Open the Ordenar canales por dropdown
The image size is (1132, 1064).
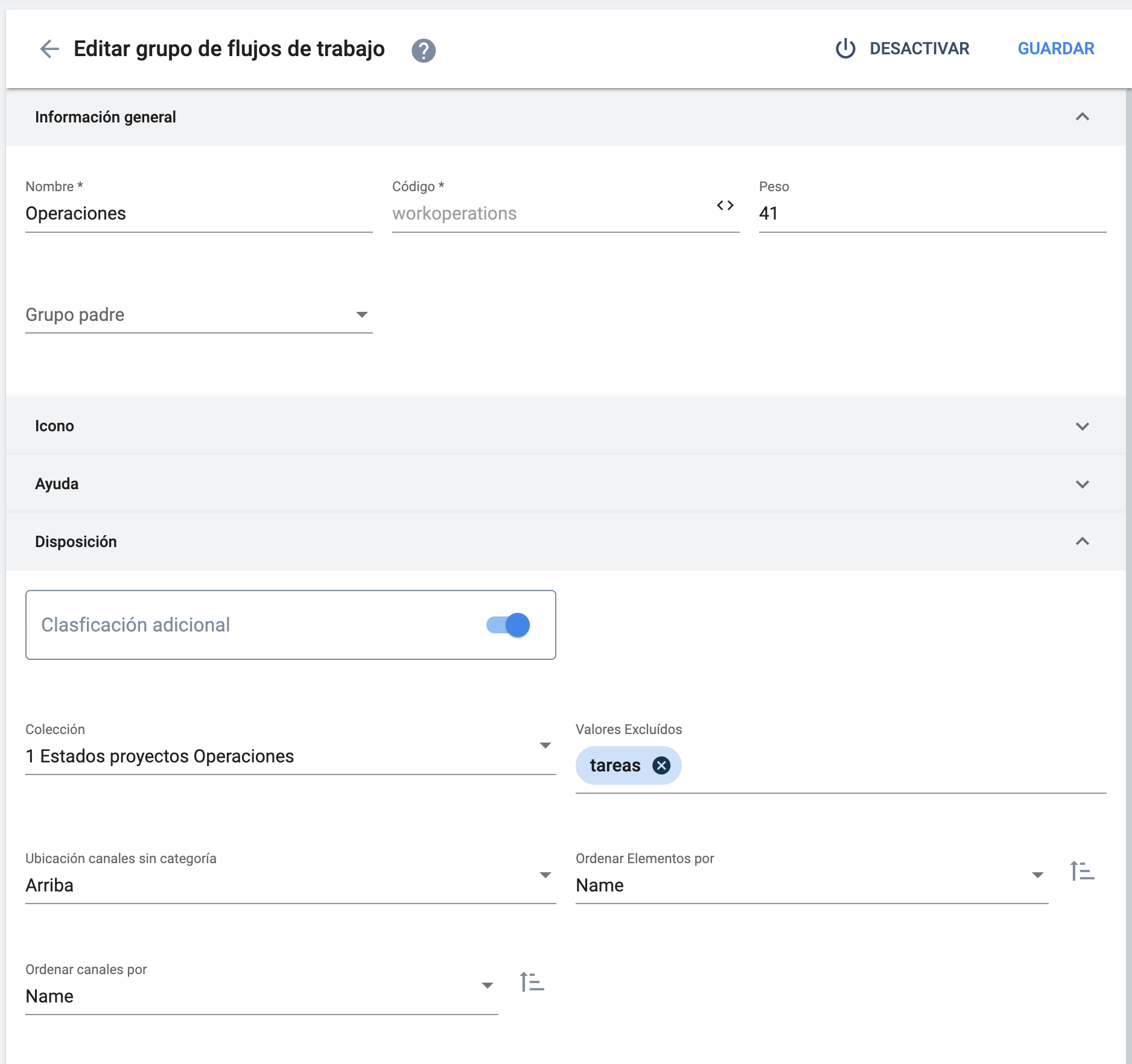coord(486,984)
